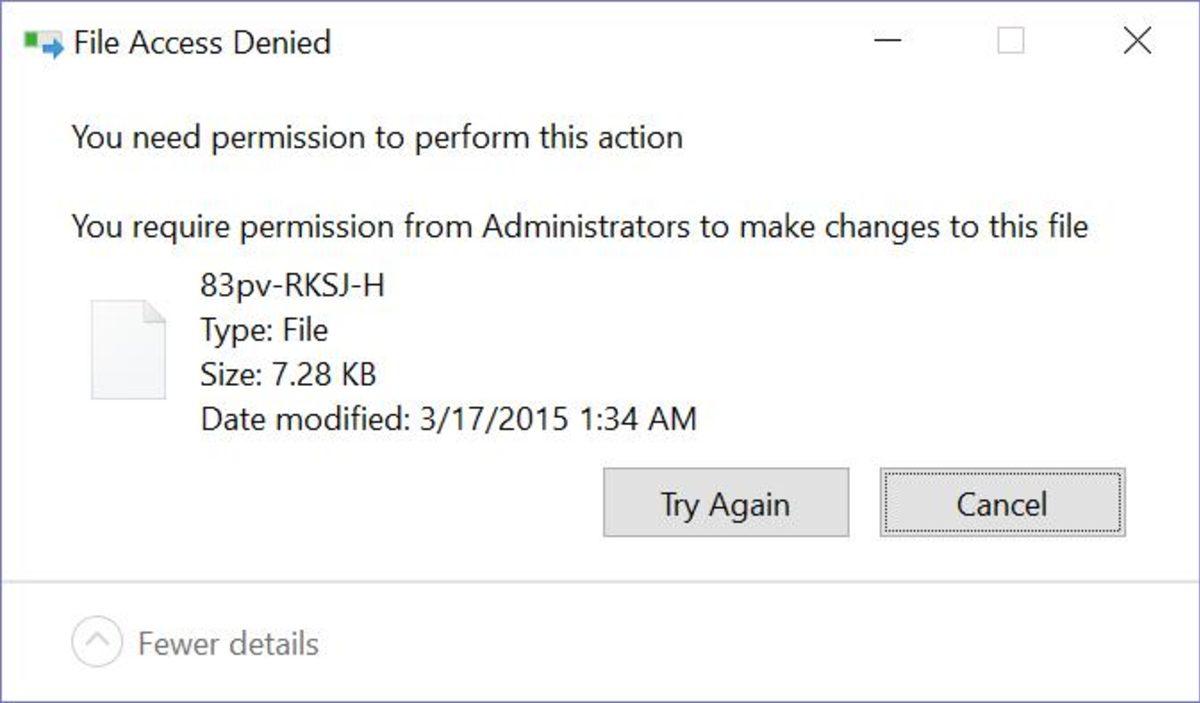Click the 'You need permission' heading
Viewport: 1200px width, 703px height.
pyautogui.click(x=377, y=137)
